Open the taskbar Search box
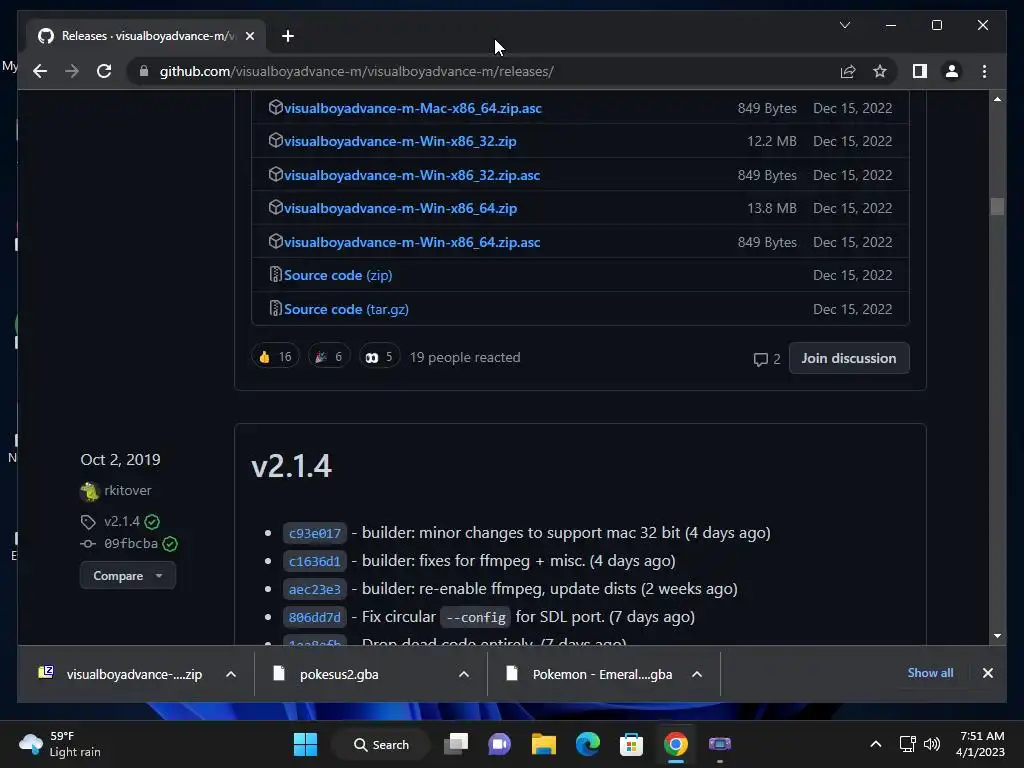 click(382, 744)
